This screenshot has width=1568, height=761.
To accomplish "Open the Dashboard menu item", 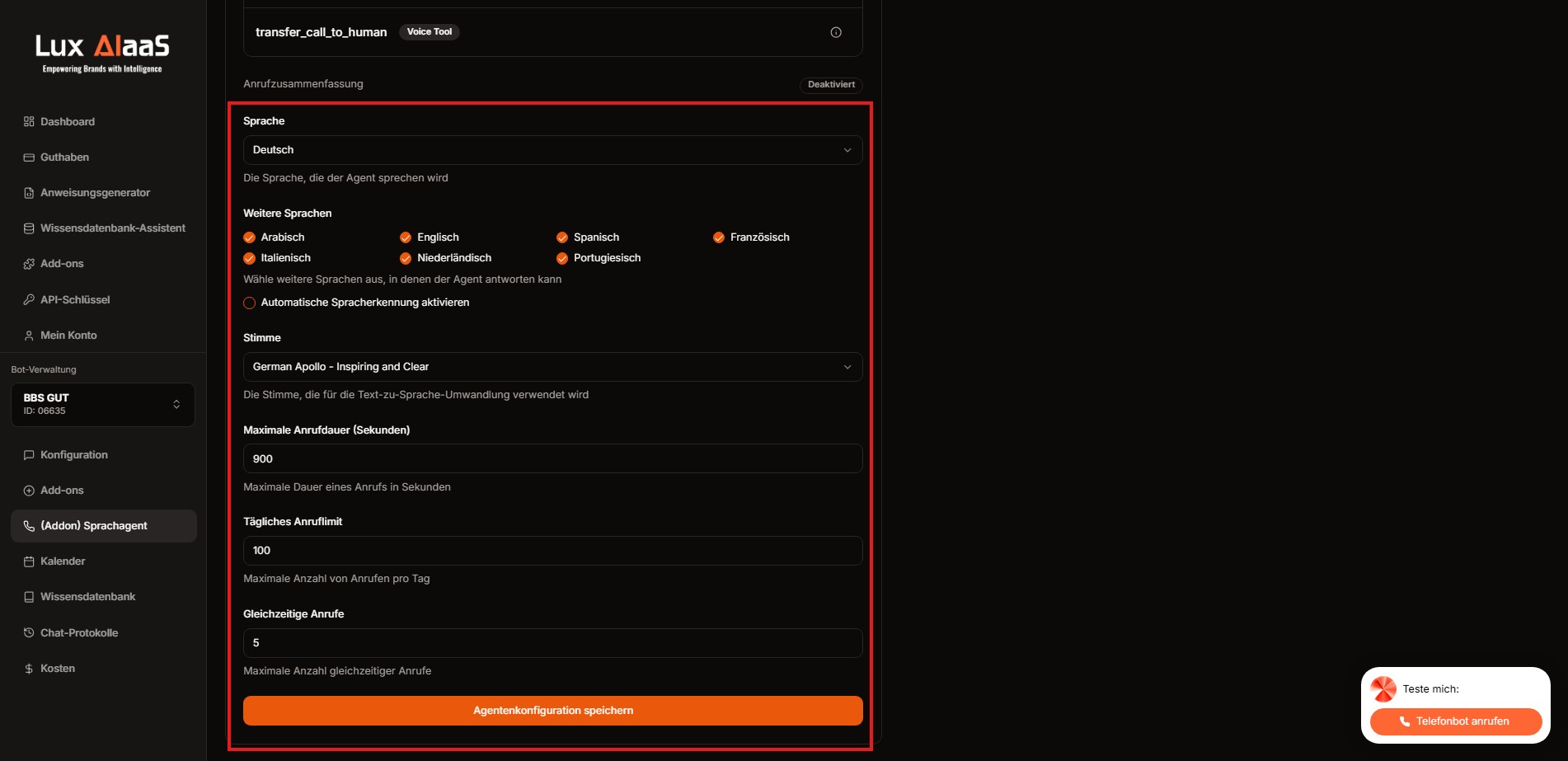I will tap(103, 122).
